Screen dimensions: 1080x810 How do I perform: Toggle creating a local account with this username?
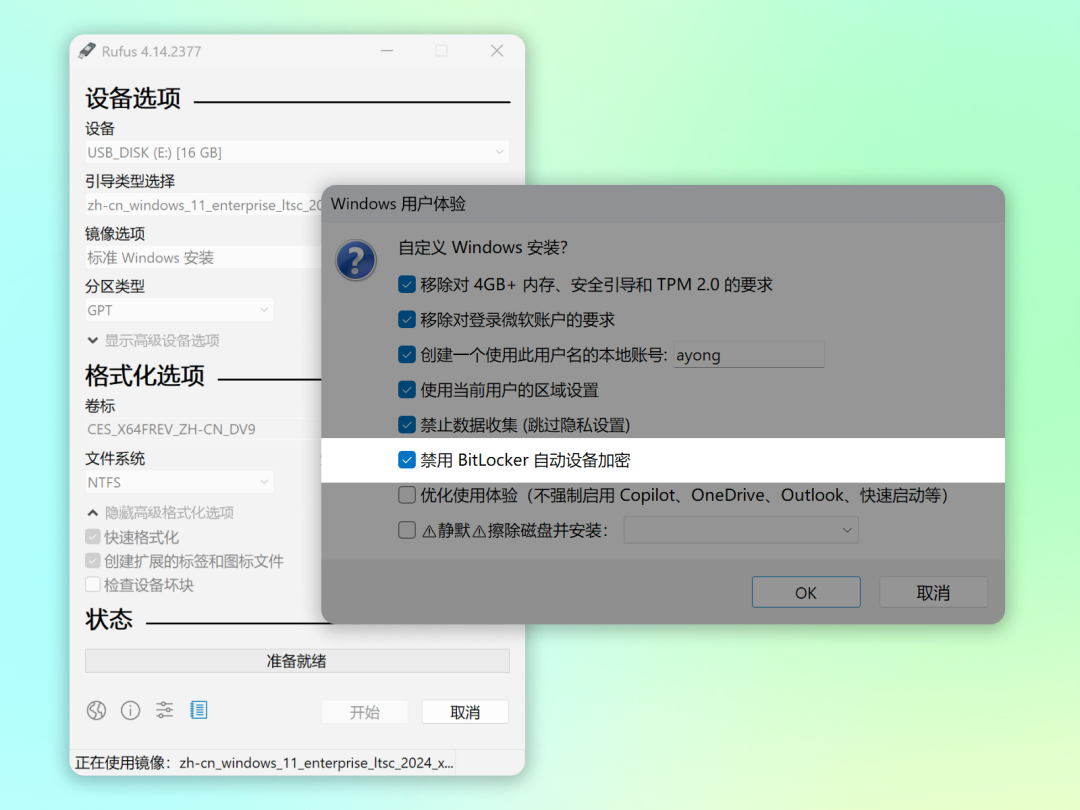coord(407,355)
